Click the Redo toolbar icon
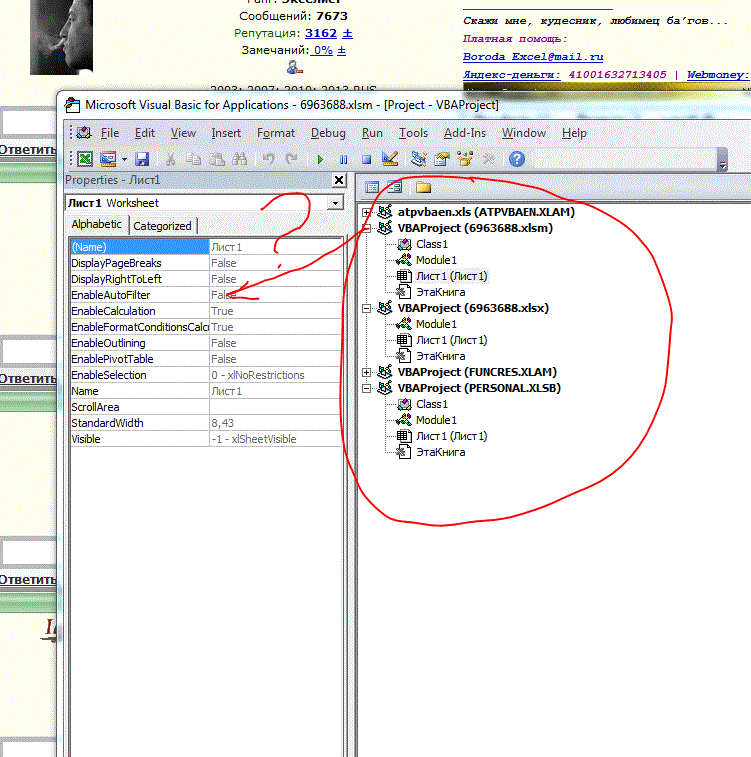The width and height of the screenshot is (751, 757). (x=291, y=159)
